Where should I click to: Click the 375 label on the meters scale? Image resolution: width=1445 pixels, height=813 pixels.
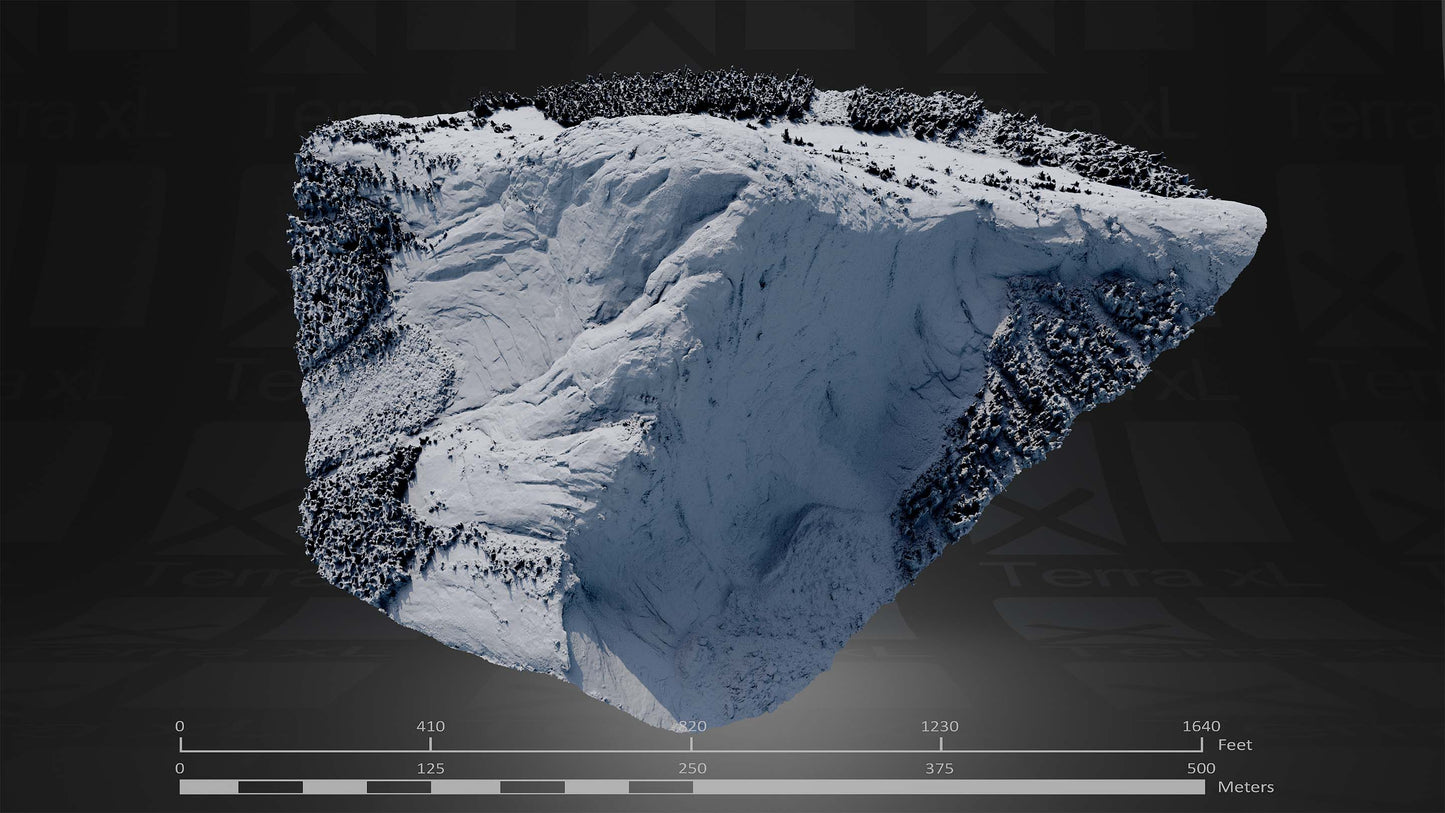940,769
